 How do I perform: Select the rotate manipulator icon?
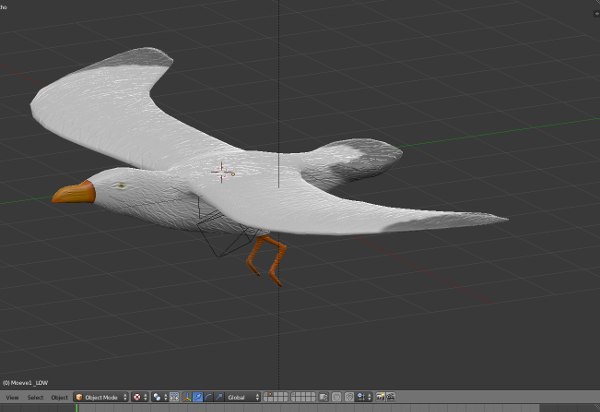tap(208, 397)
